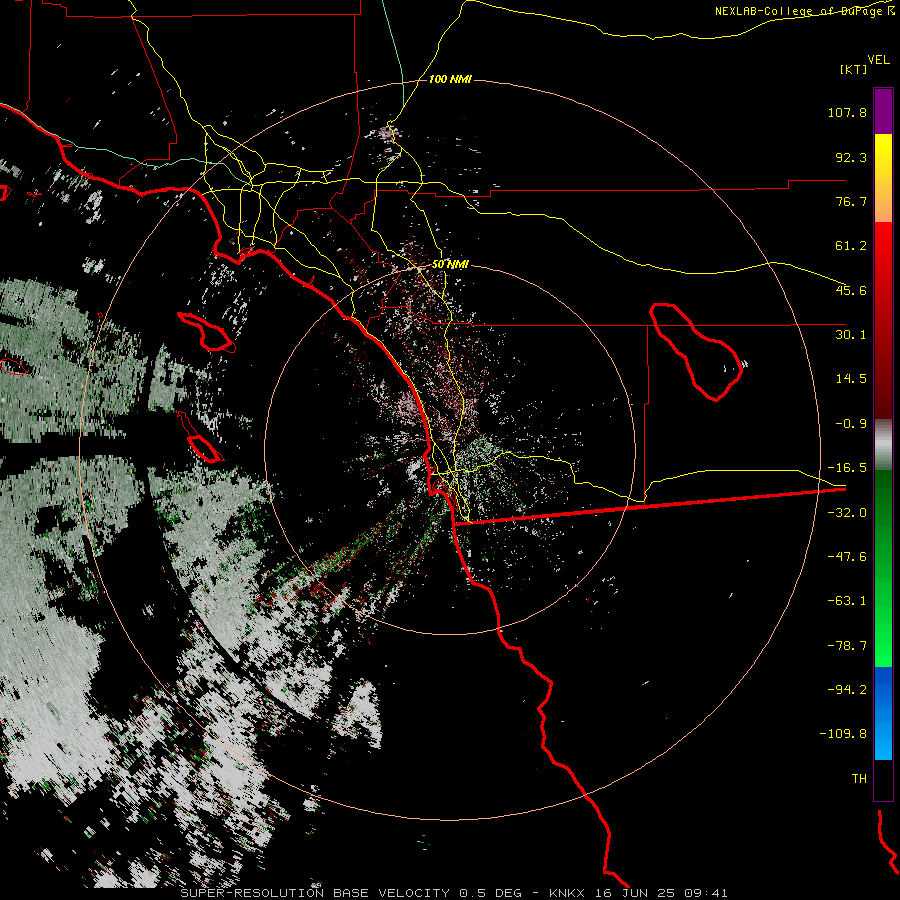Click the 50 NMI range ring label
The height and width of the screenshot is (900, 900).
450,264
